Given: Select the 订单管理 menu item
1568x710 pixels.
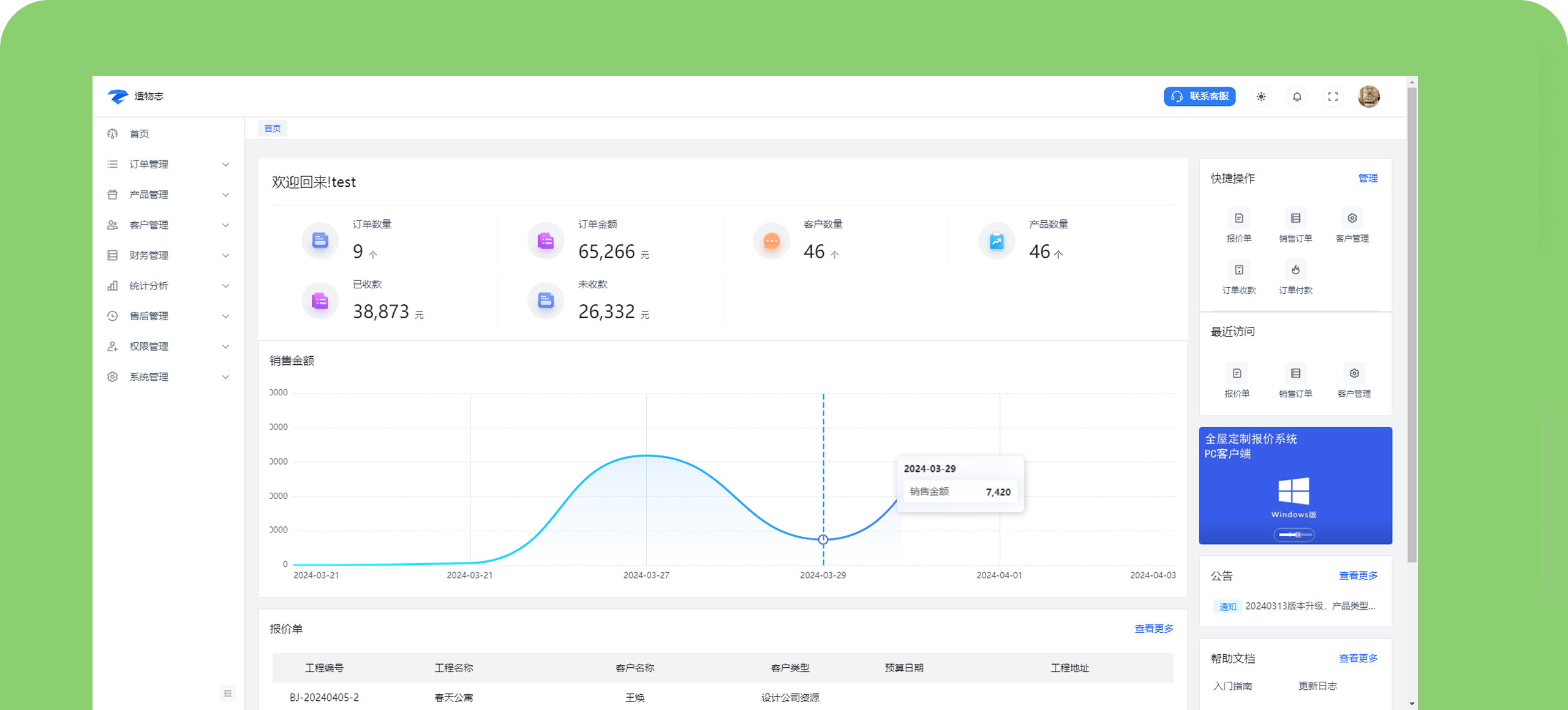Looking at the screenshot, I should pyautogui.click(x=168, y=164).
